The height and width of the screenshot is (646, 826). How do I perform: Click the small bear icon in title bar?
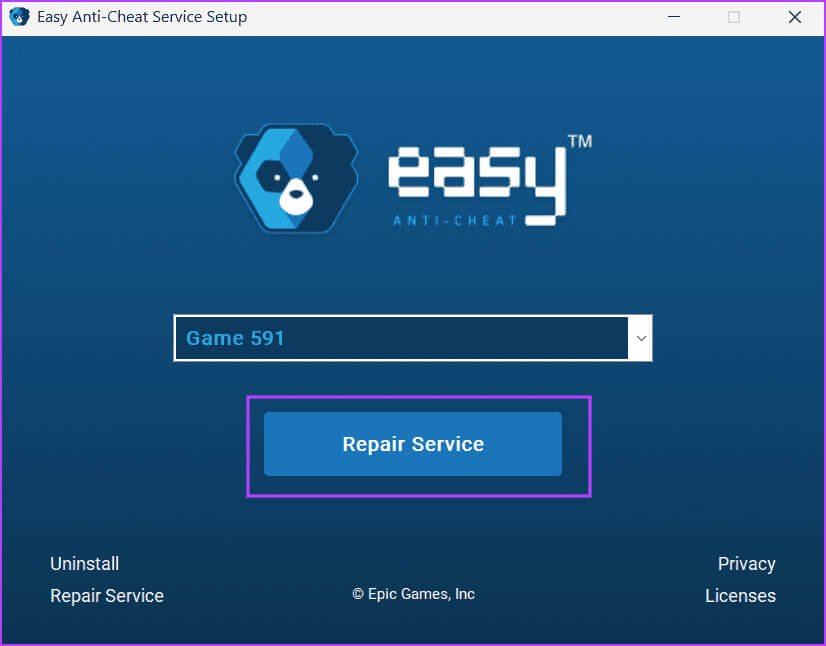(19, 17)
